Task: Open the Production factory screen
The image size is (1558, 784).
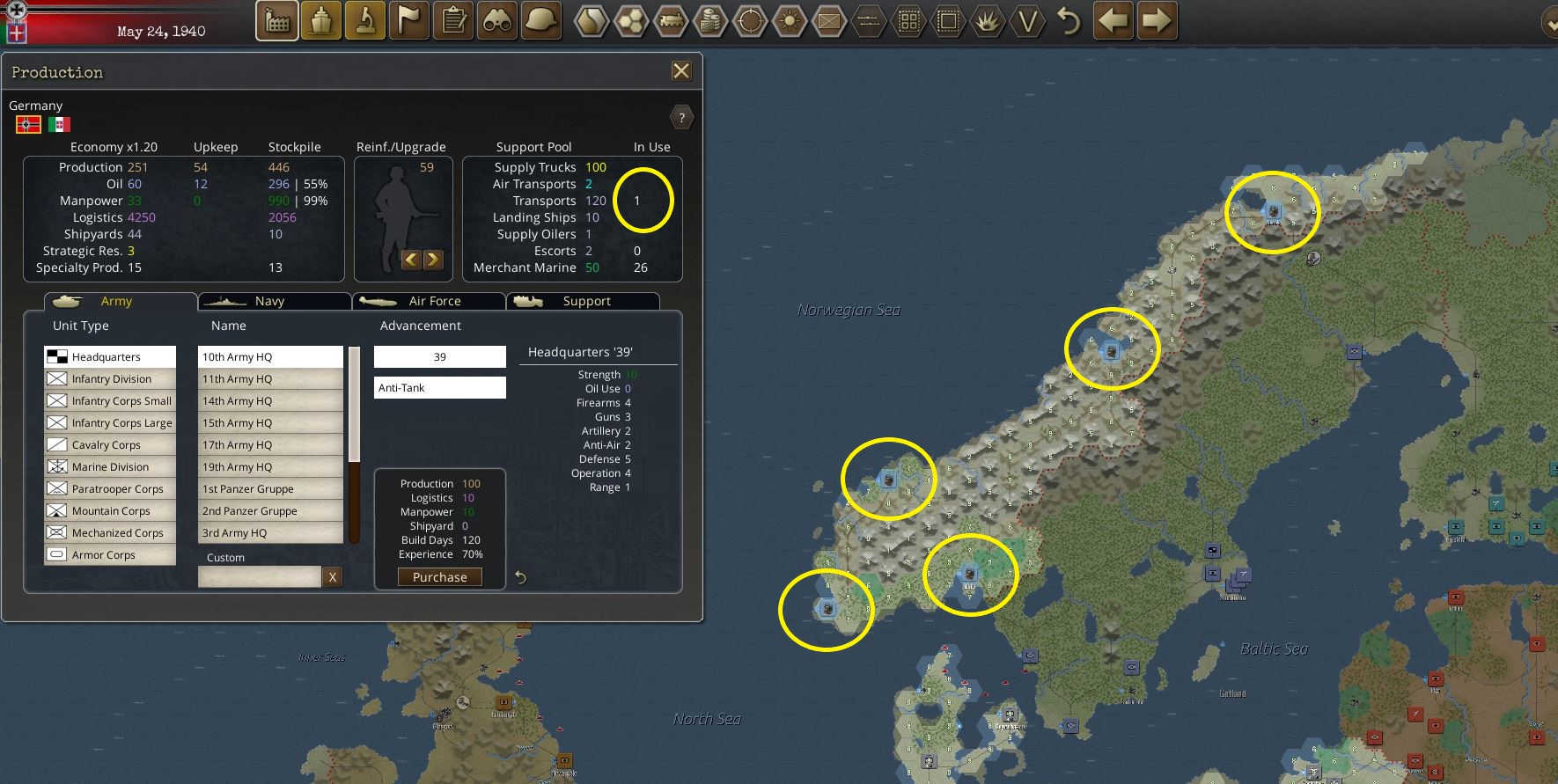Action: click(x=277, y=20)
